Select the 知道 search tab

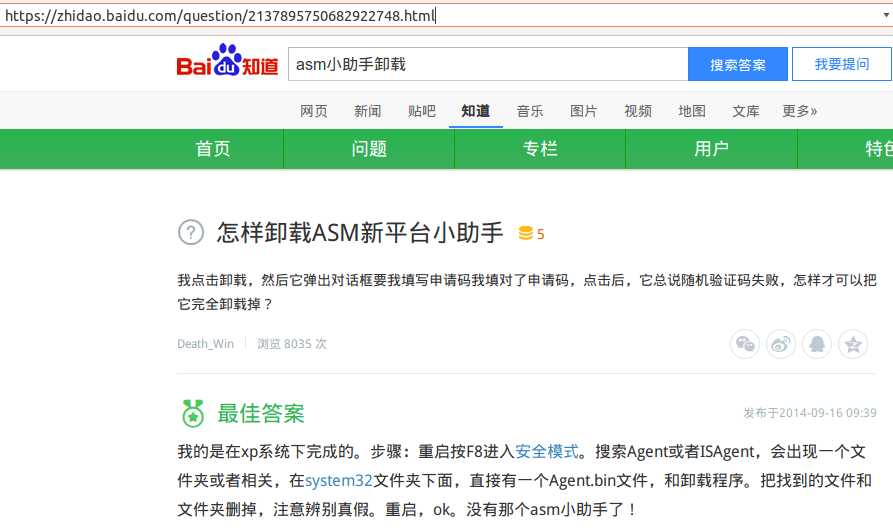tap(476, 111)
